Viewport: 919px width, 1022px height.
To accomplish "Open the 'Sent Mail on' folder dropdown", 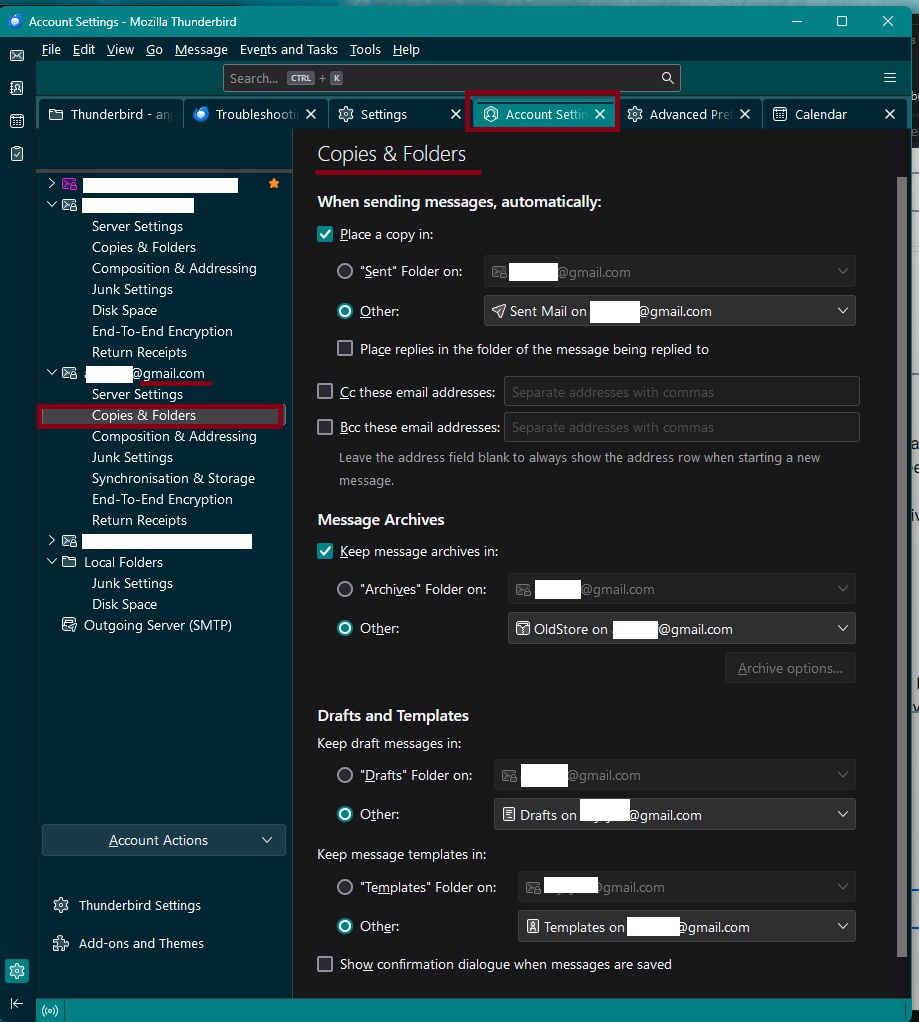I will [x=669, y=311].
